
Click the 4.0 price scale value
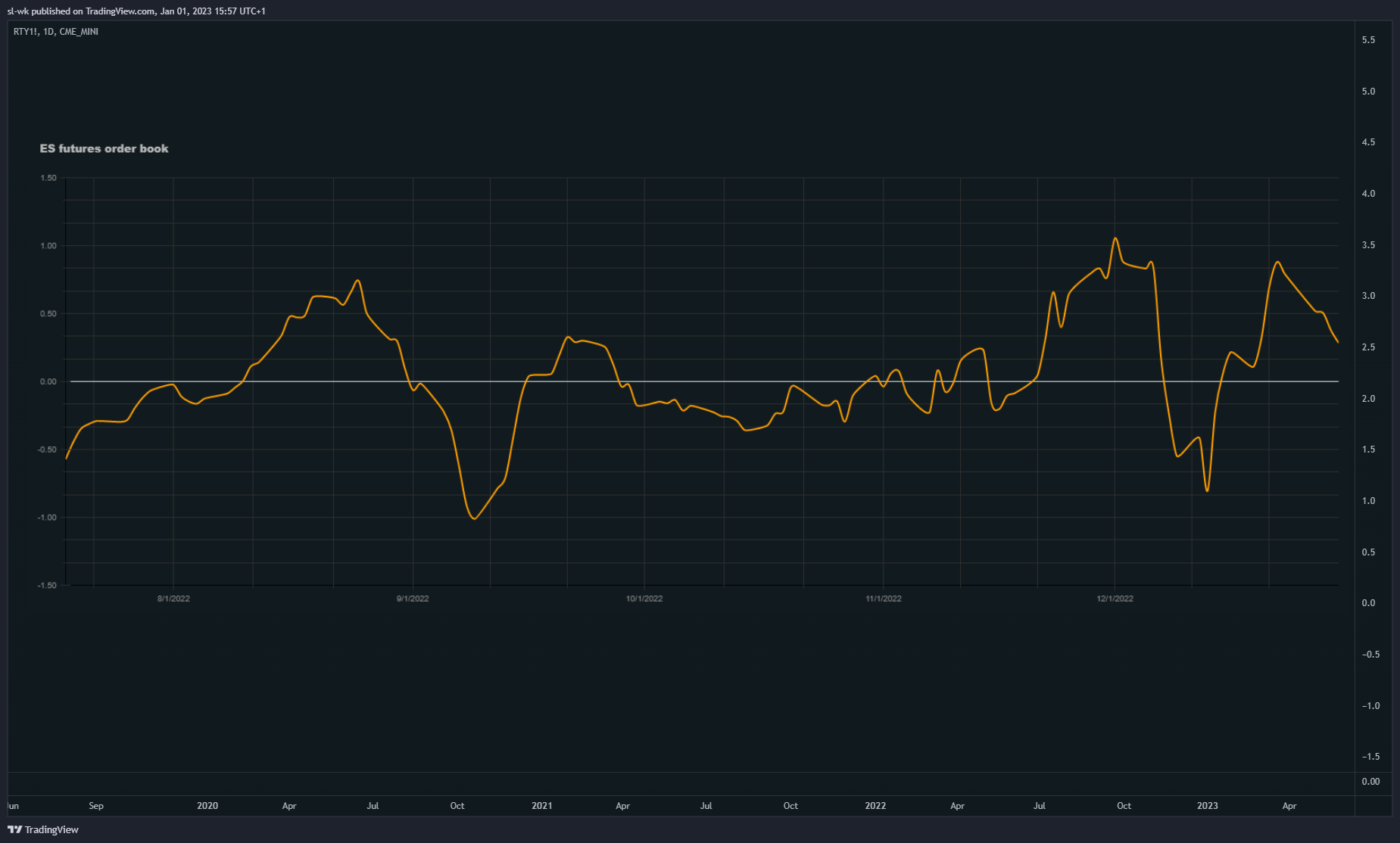pyautogui.click(x=1368, y=194)
